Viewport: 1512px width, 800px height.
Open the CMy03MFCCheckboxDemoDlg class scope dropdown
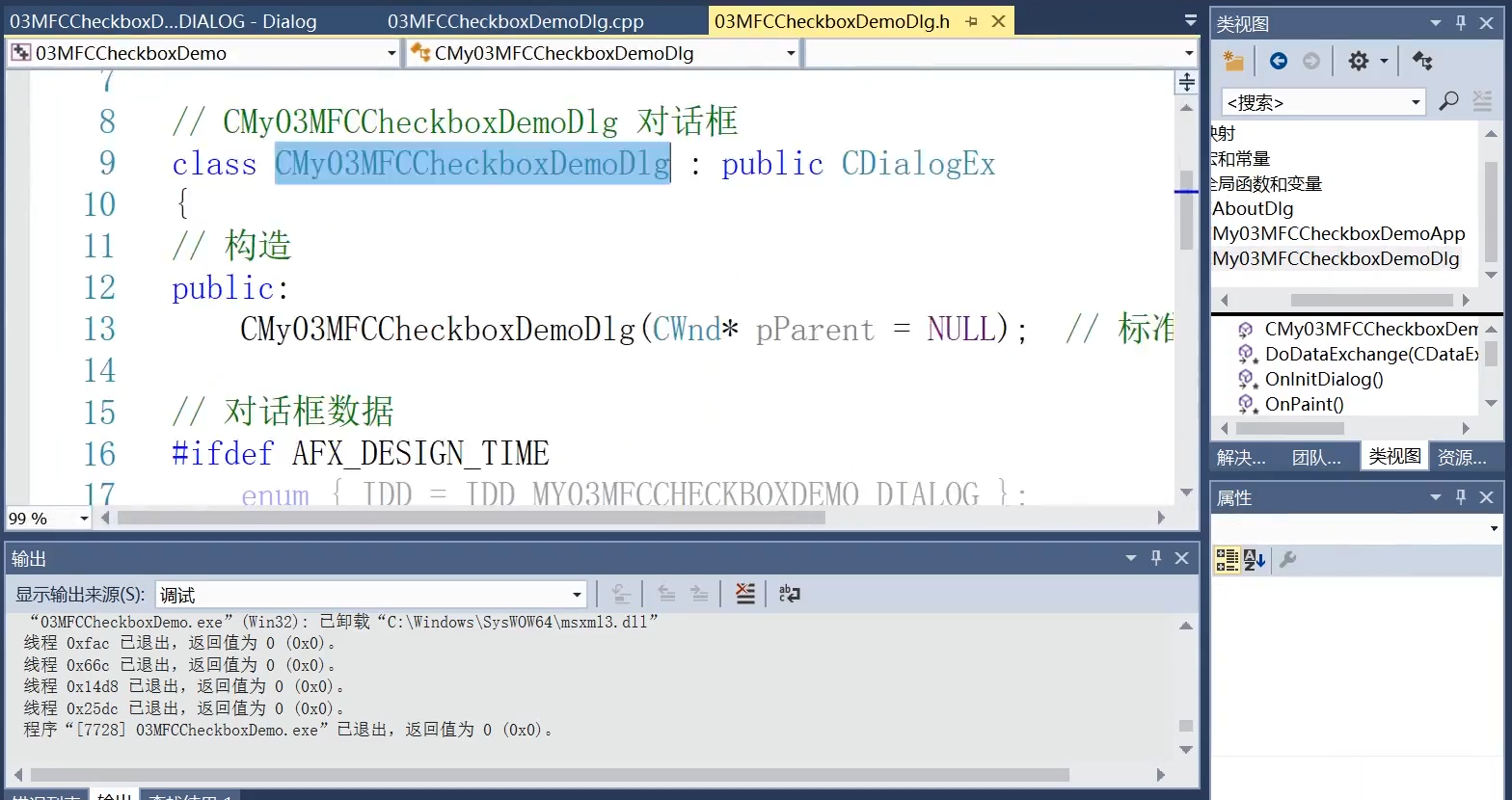791,53
